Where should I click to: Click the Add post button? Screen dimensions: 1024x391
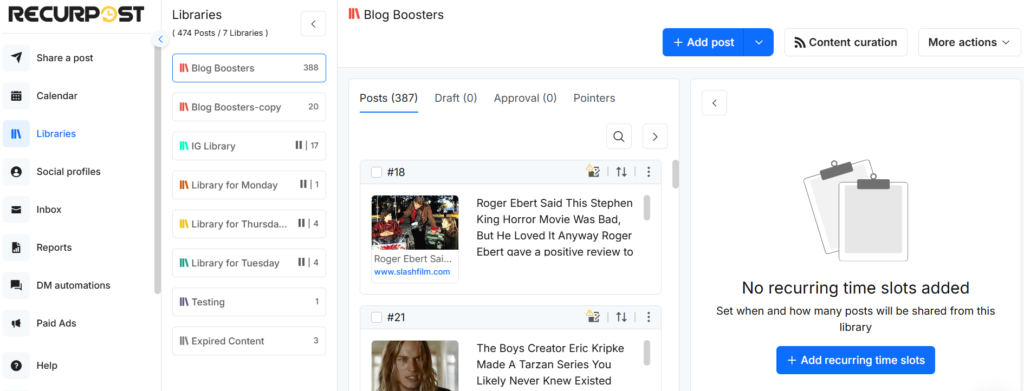click(703, 42)
